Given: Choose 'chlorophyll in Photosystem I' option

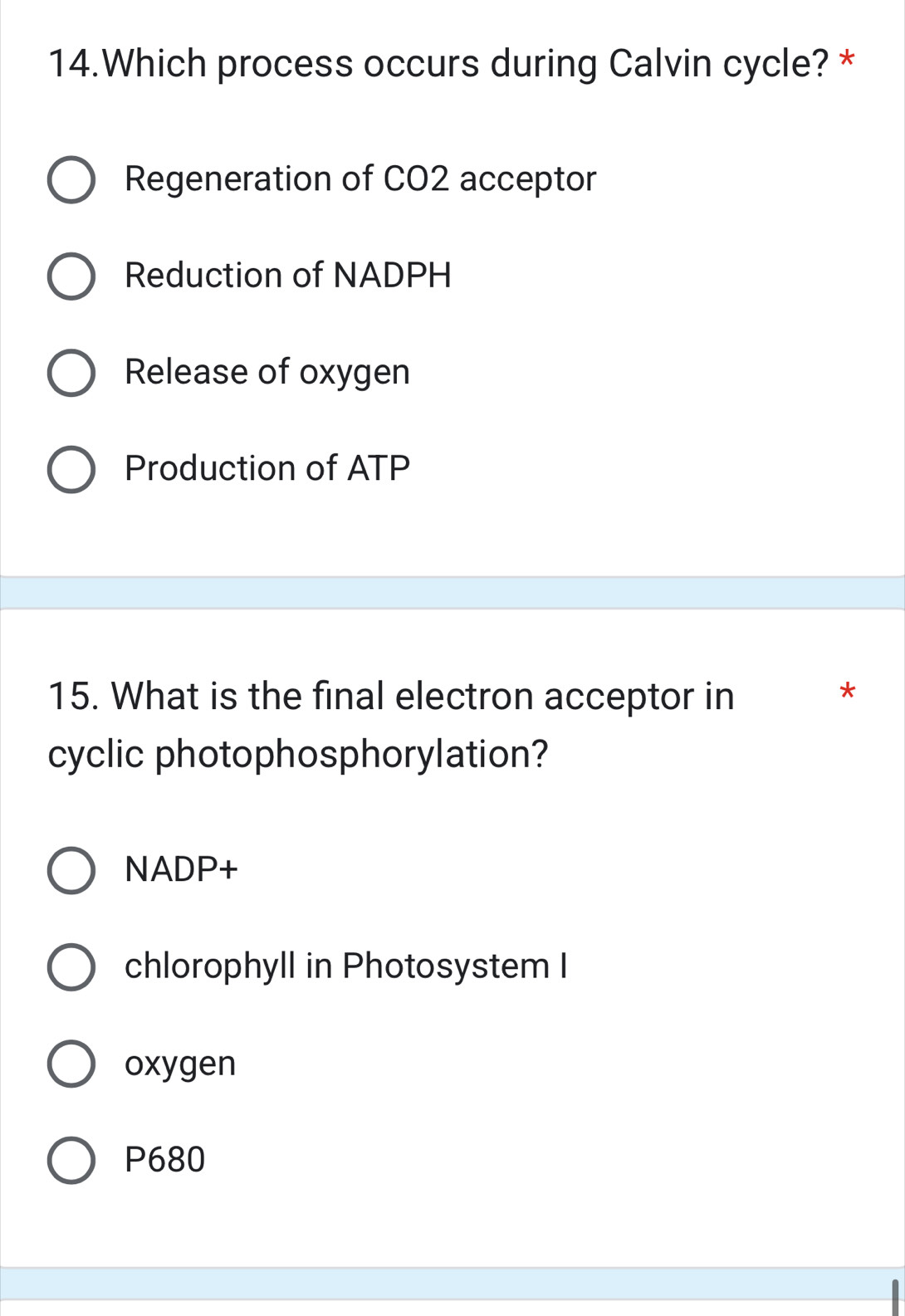Looking at the screenshot, I should click(x=70, y=966).
